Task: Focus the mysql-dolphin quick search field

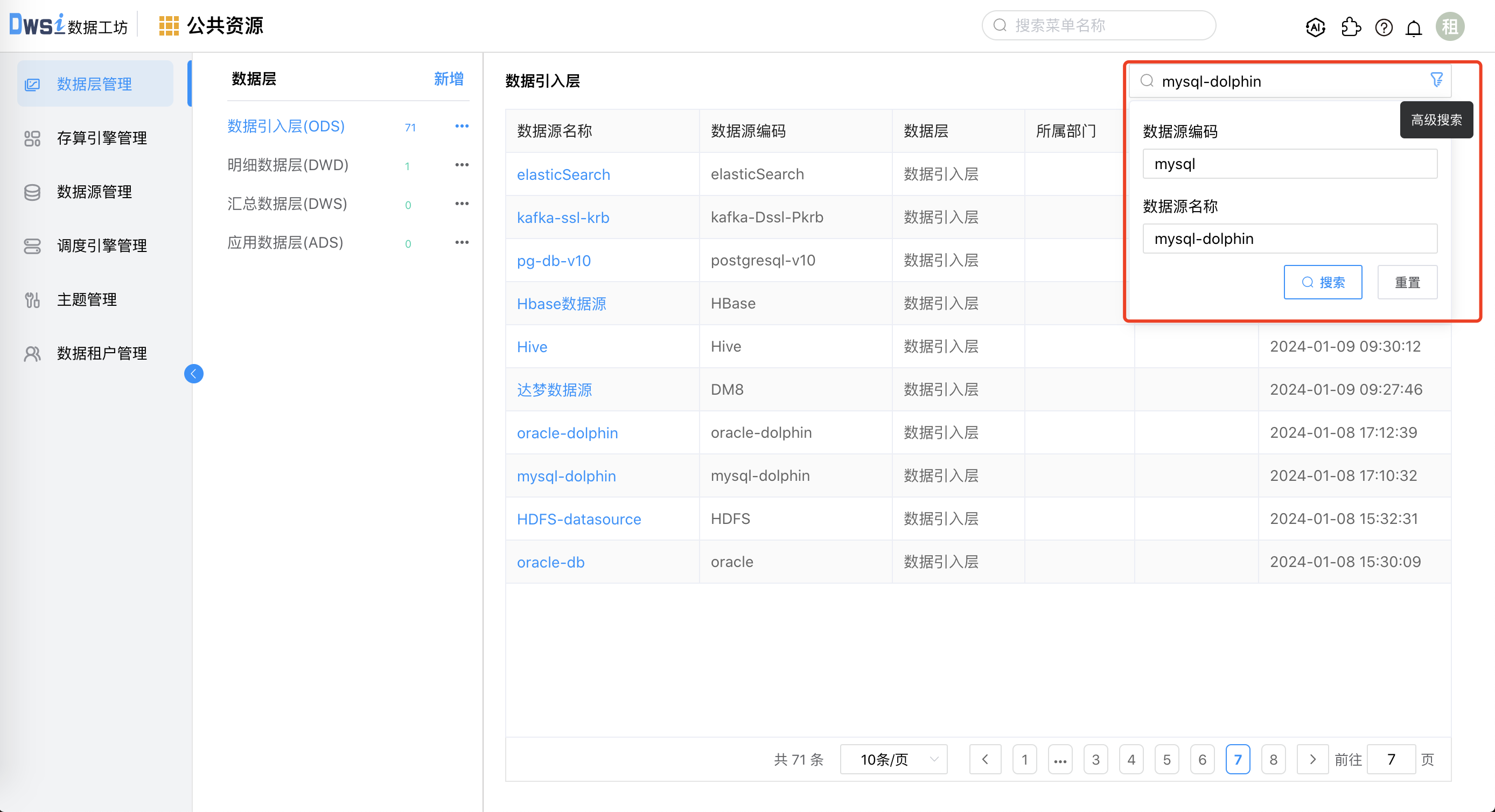Action: 1290,81
